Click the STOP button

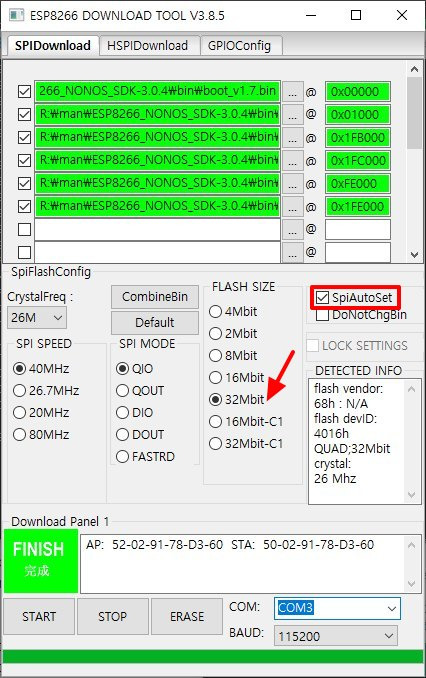[x=112, y=616]
